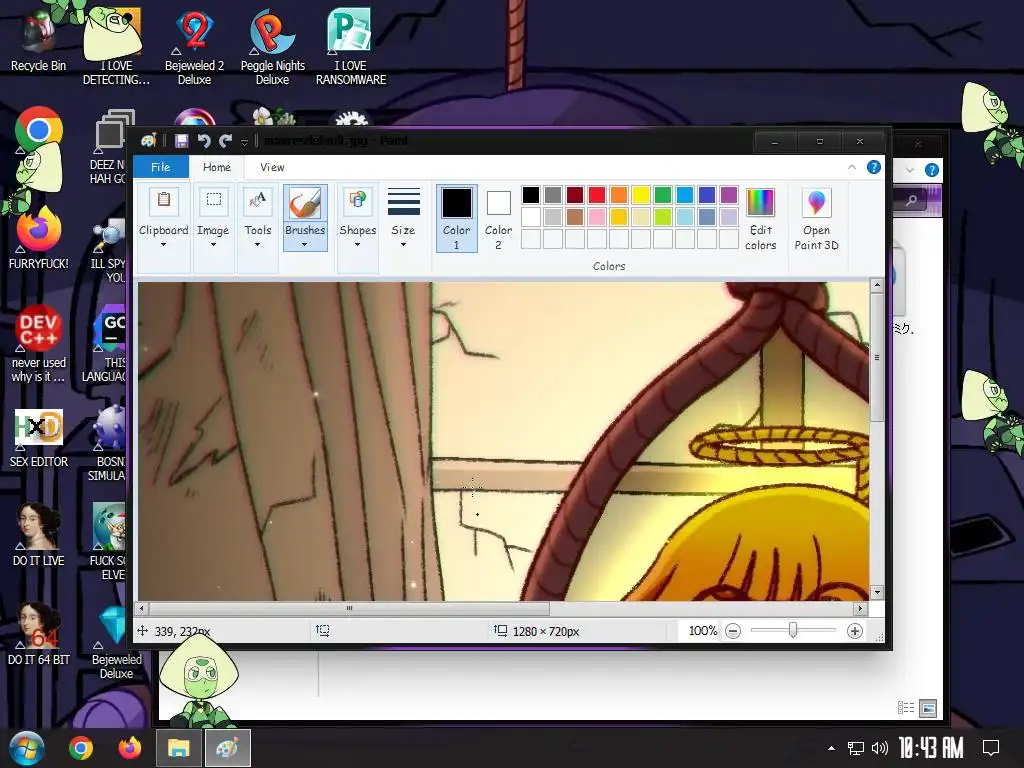Click the Tools group icon
Image resolution: width=1024 pixels, height=768 pixels.
257,201
